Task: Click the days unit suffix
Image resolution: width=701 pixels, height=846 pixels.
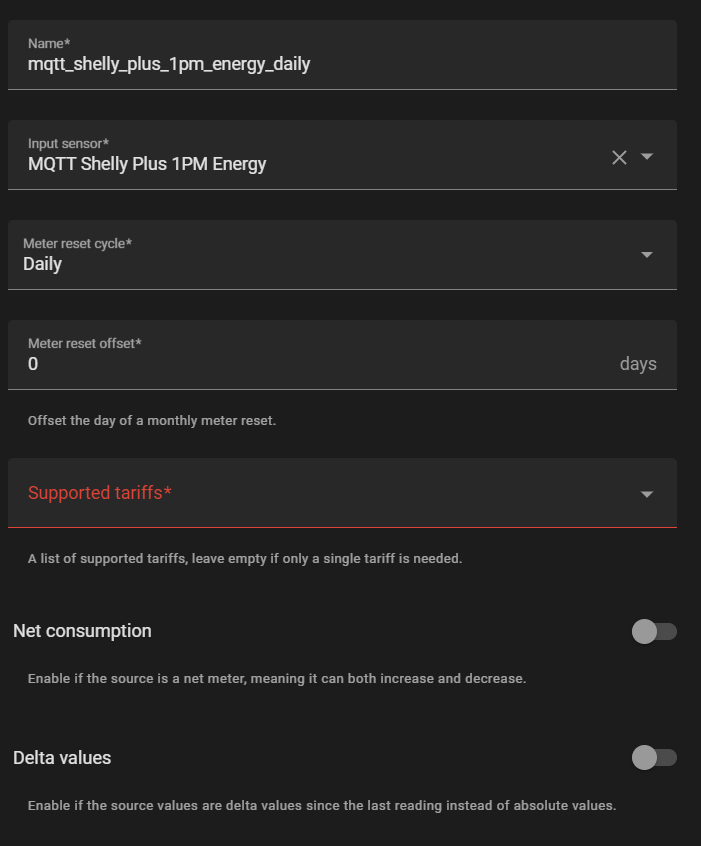Action: (x=638, y=364)
